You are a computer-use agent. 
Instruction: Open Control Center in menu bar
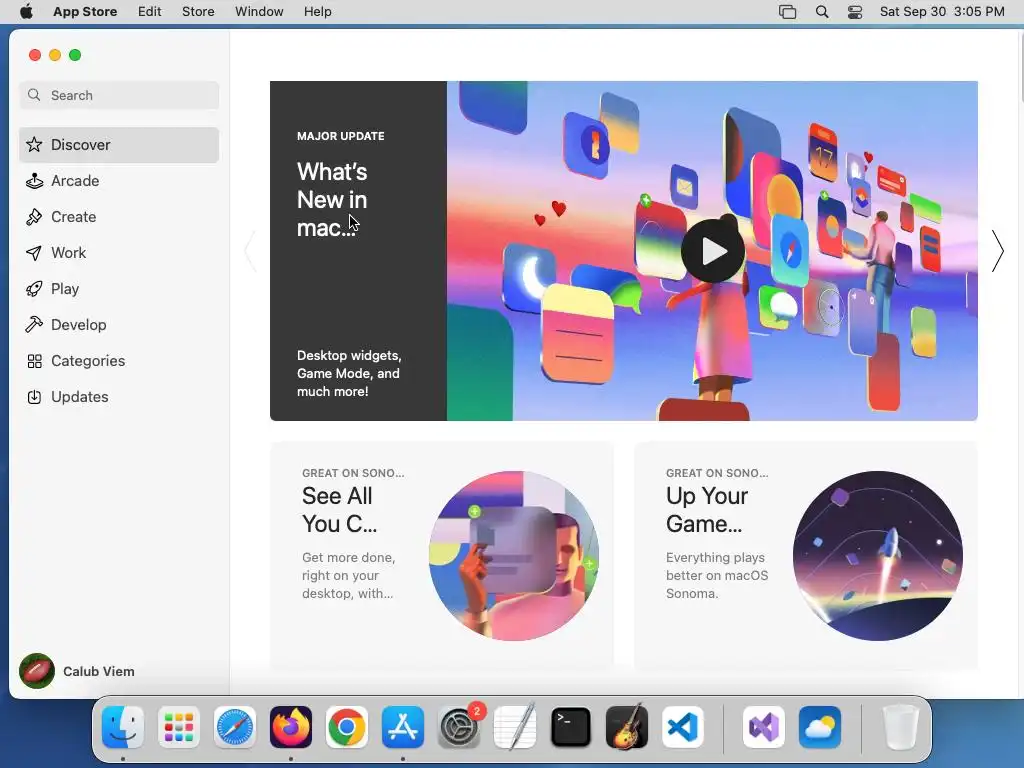tap(855, 12)
